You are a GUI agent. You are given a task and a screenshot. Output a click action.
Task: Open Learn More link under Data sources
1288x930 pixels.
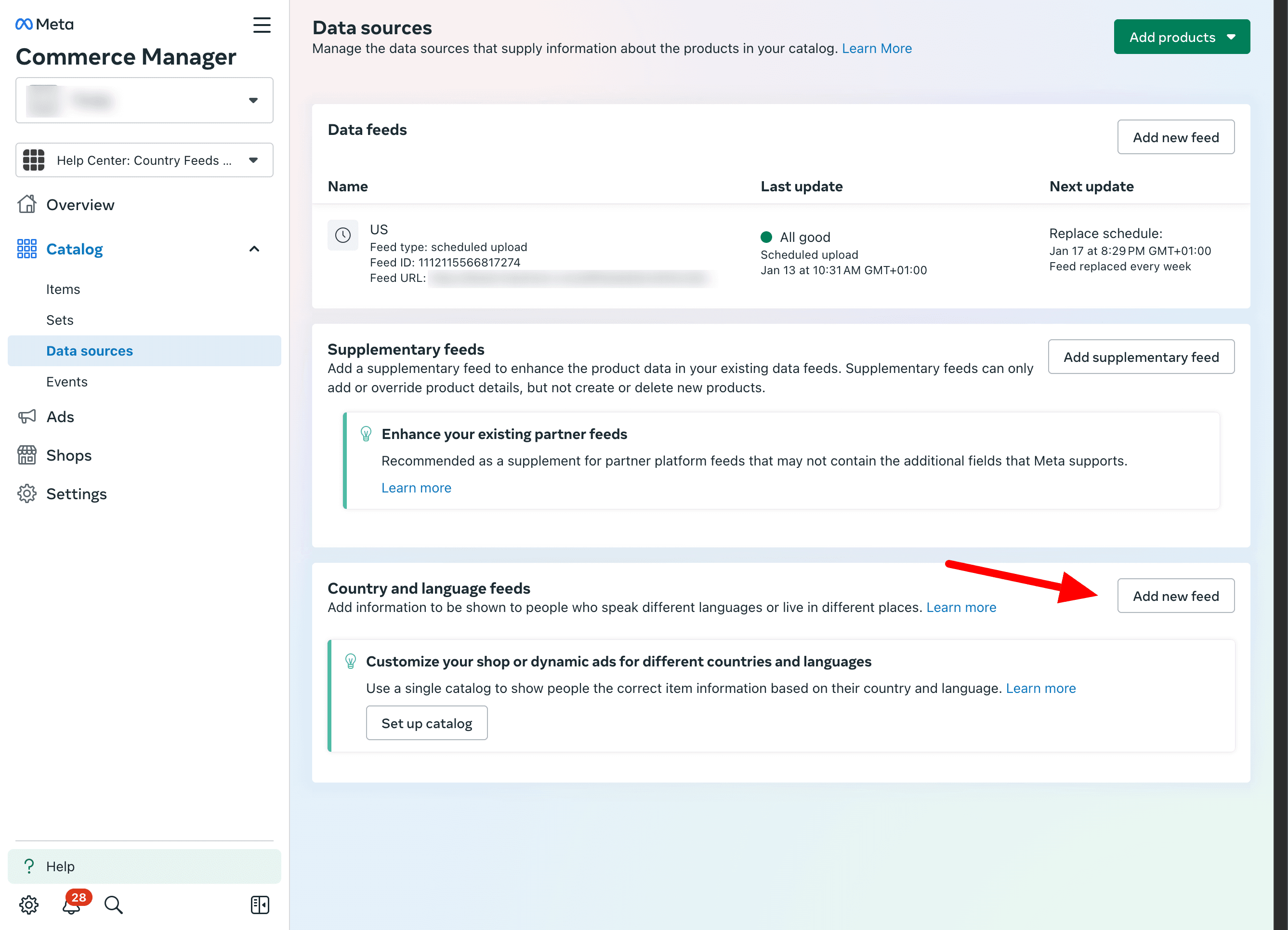(x=876, y=48)
